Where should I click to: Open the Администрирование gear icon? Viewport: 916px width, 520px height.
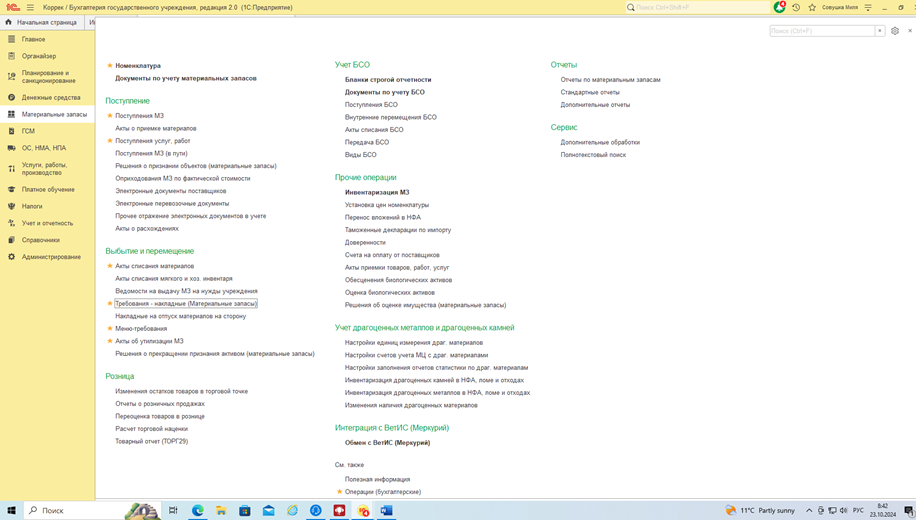11,257
